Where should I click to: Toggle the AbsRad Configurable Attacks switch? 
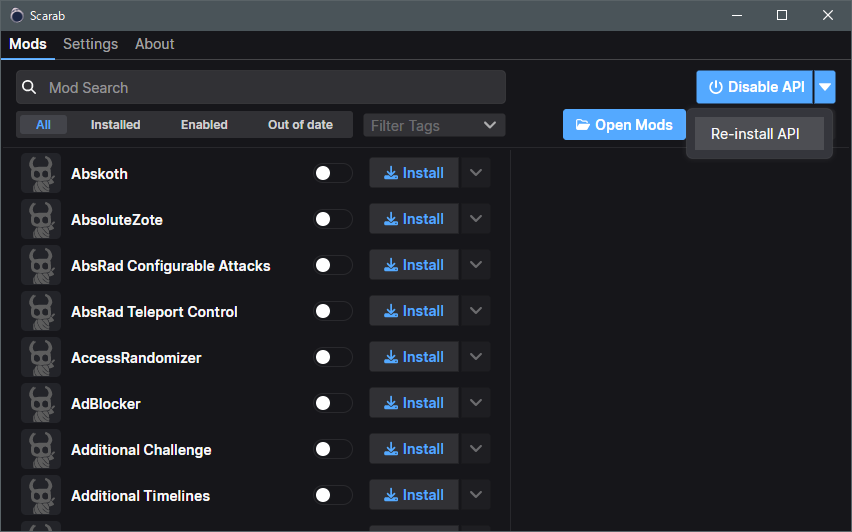coord(333,266)
